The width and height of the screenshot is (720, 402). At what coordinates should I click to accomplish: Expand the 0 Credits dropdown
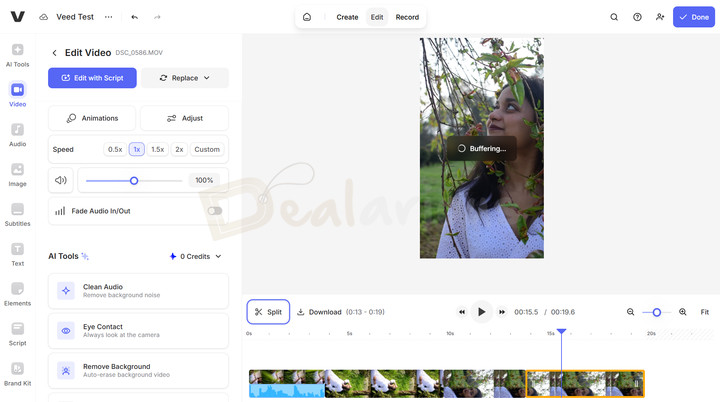(196, 256)
